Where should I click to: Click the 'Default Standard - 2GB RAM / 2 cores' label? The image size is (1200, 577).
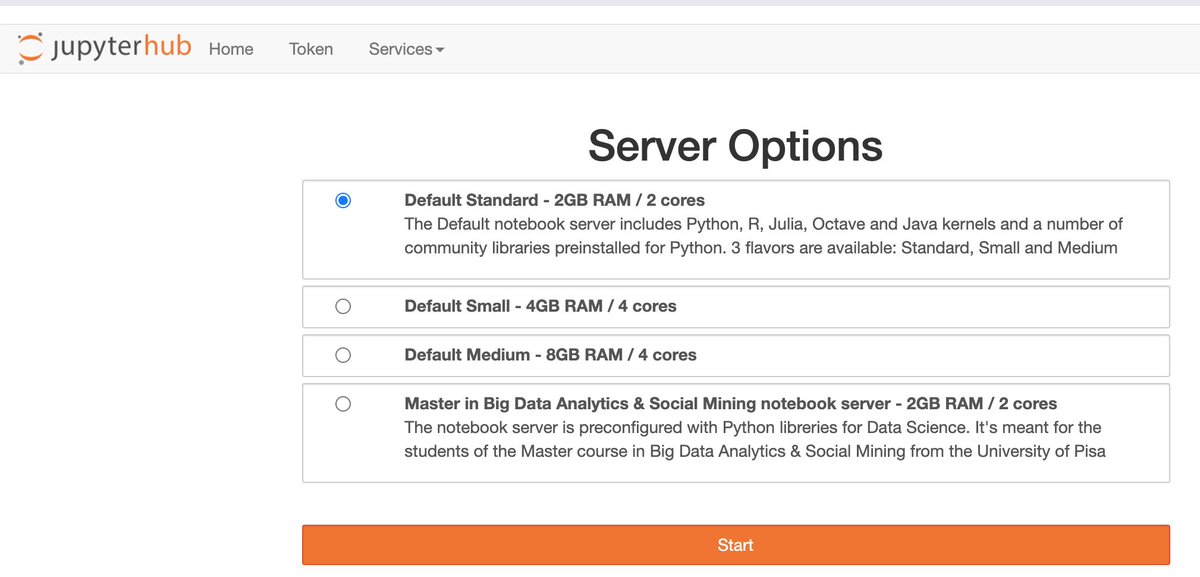point(554,200)
